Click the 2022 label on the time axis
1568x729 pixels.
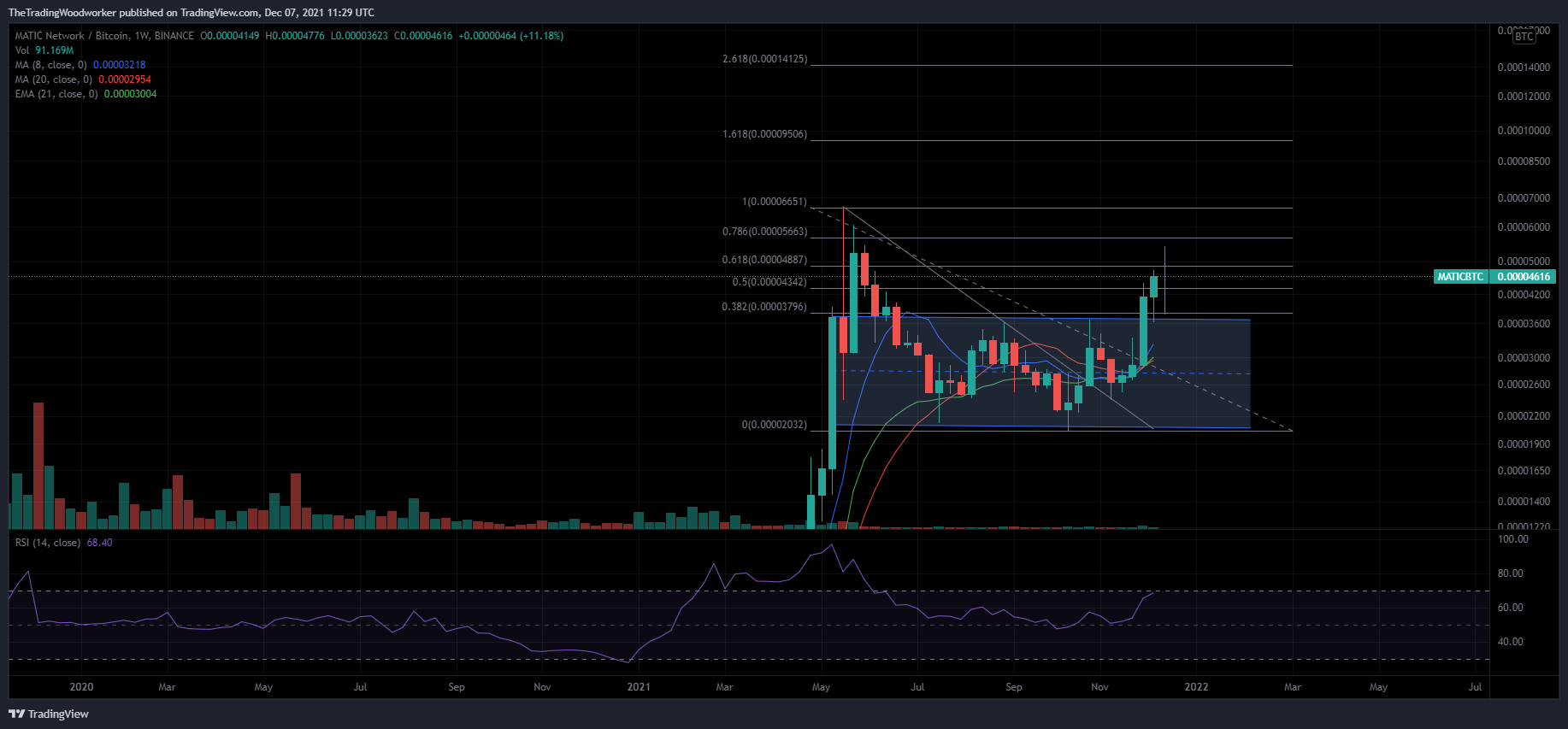click(x=1196, y=687)
